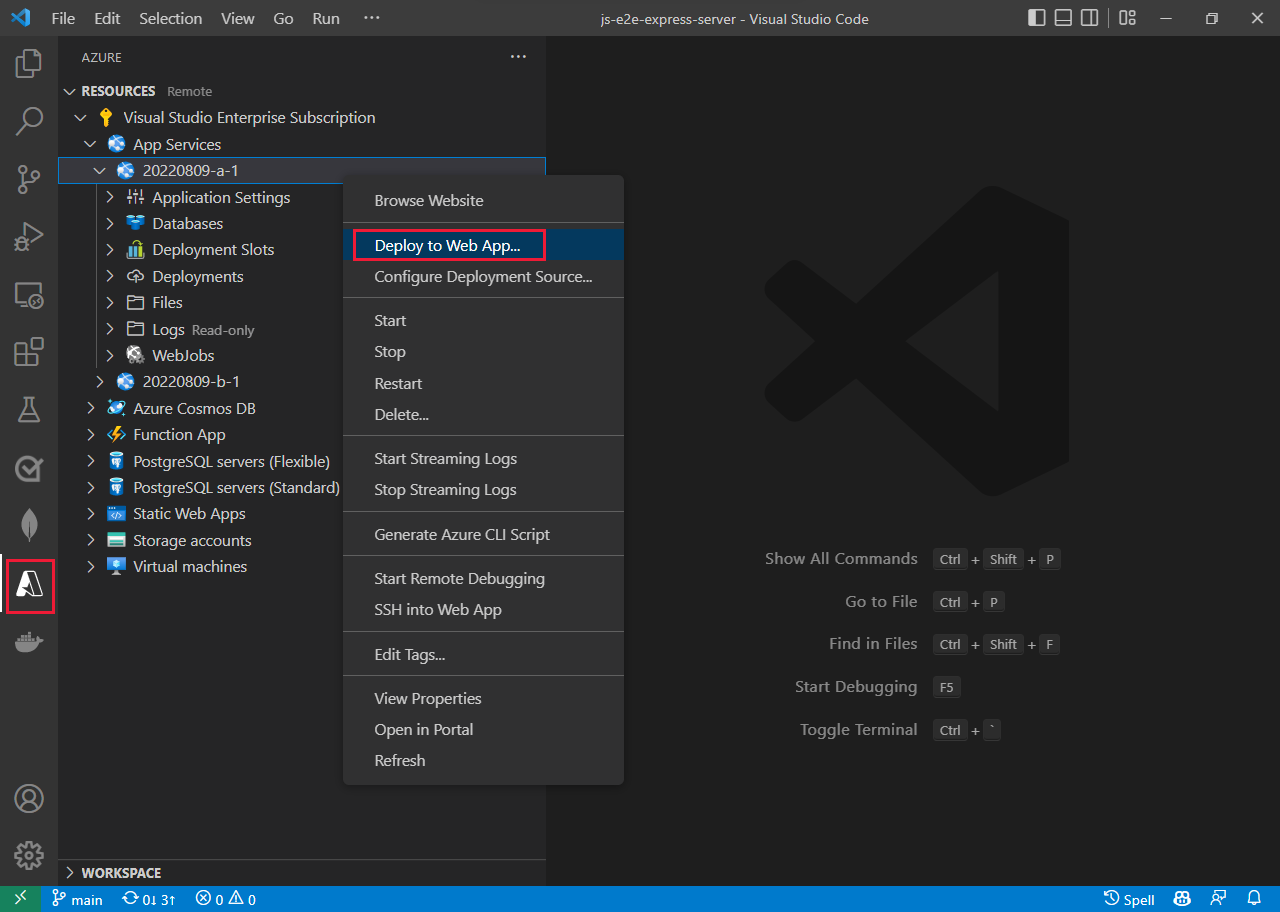Image resolution: width=1280 pixels, height=912 pixels.
Task: Click the main branch indicator in status bar
Action: click(77, 899)
